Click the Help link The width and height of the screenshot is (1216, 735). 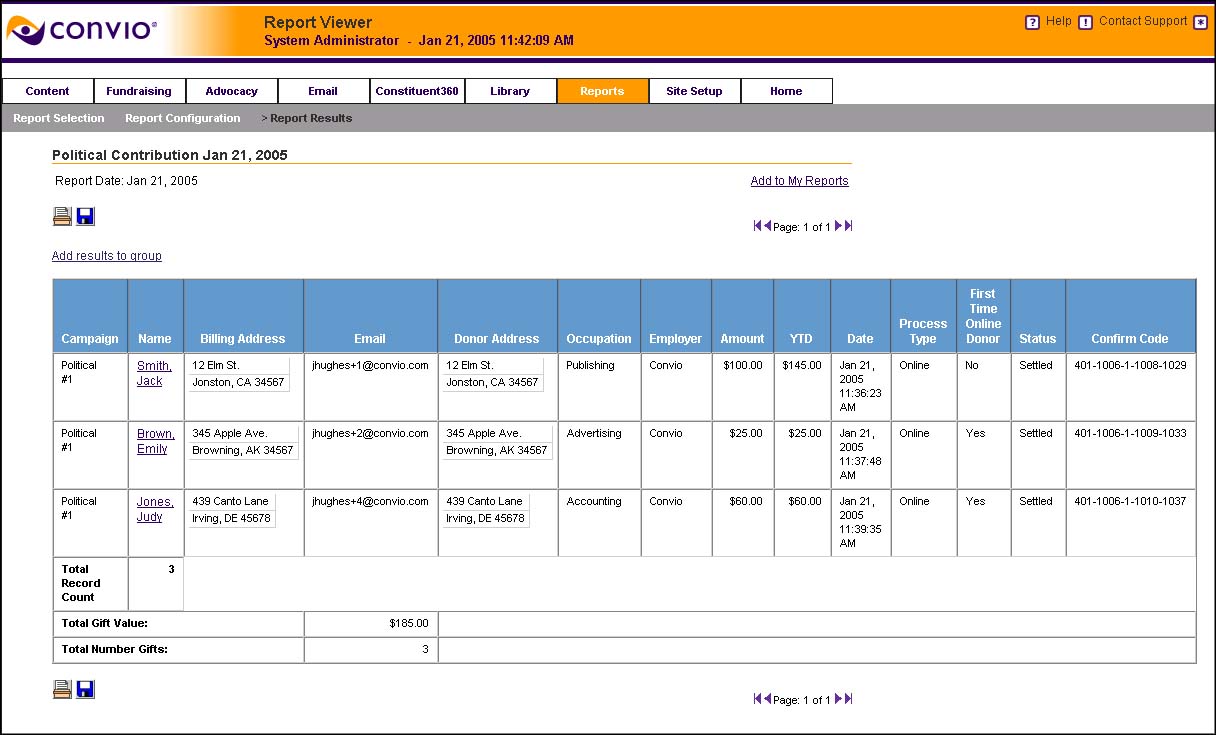[x=1059, y=21]
